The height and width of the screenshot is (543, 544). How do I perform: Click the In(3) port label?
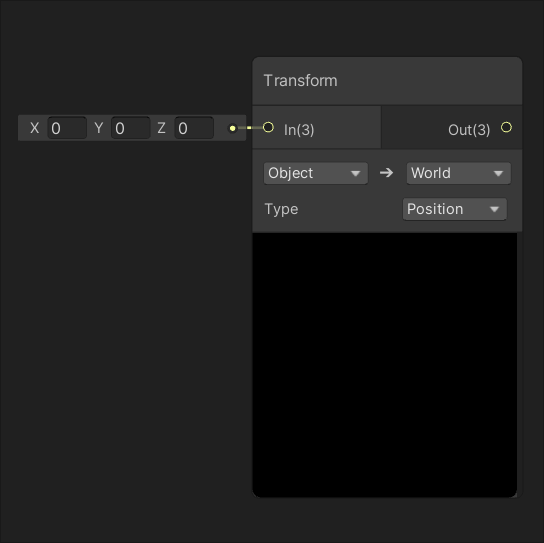[x=299, y=130]
